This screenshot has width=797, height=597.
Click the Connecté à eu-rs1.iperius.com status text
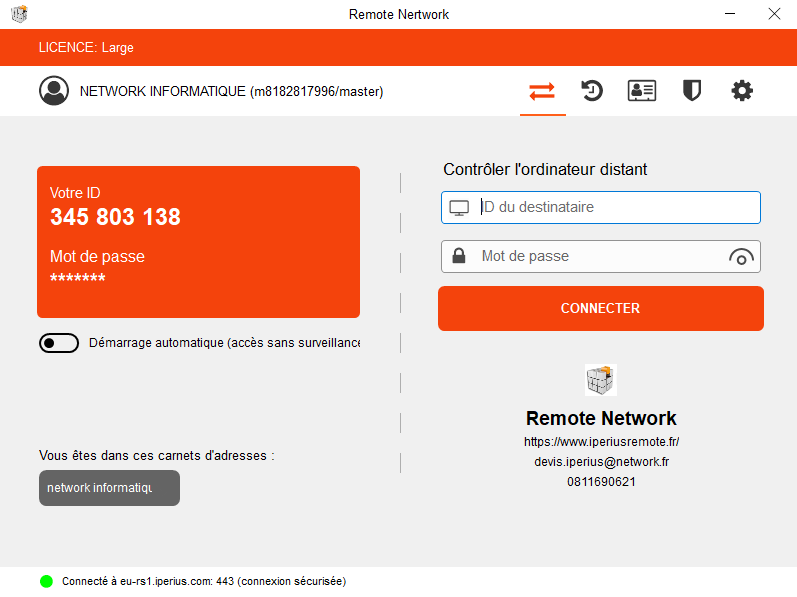point(204,581)
